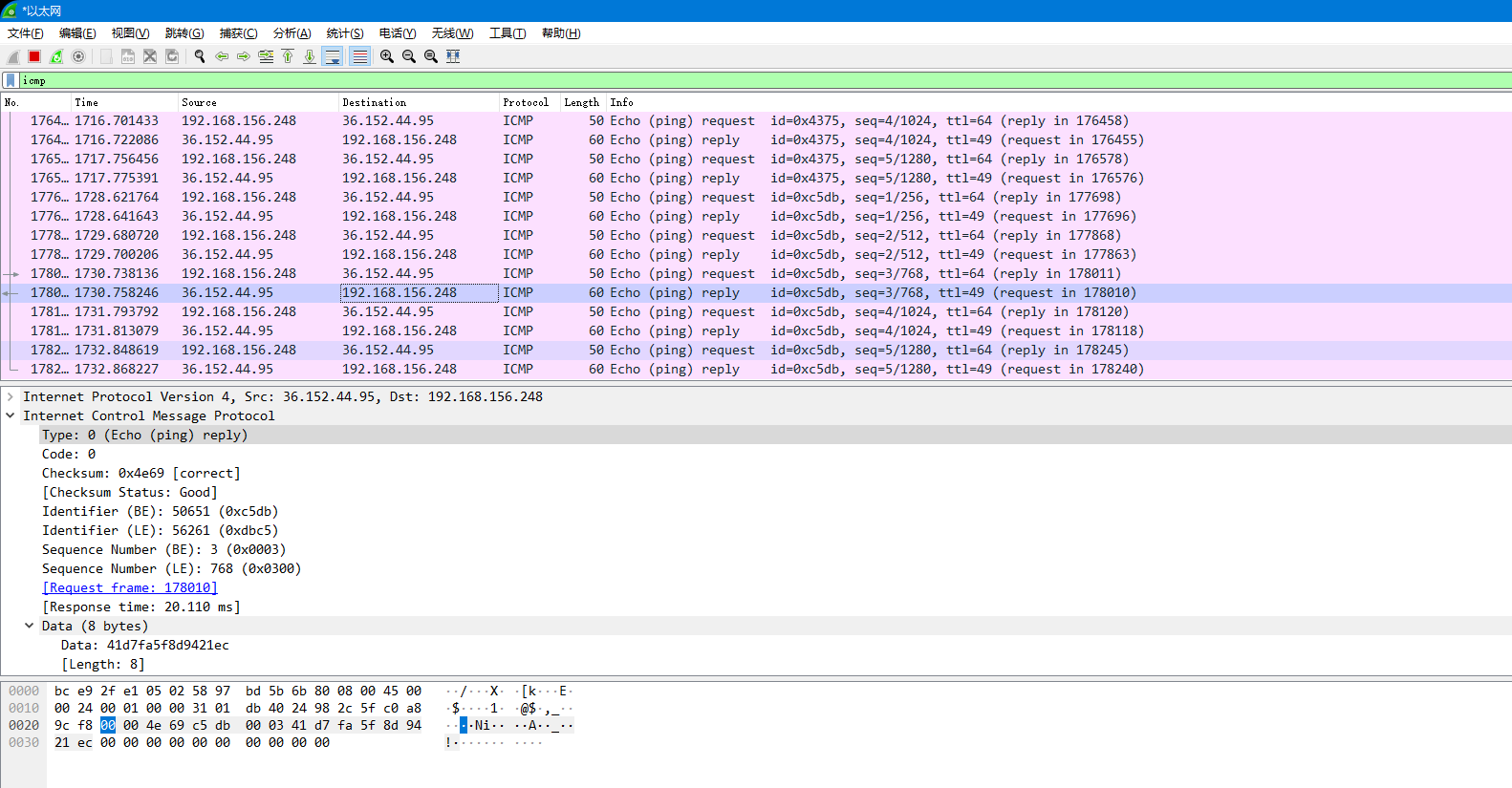
Task: Collapse the Data (8 bytes) node
Action: tap(30, 626)
